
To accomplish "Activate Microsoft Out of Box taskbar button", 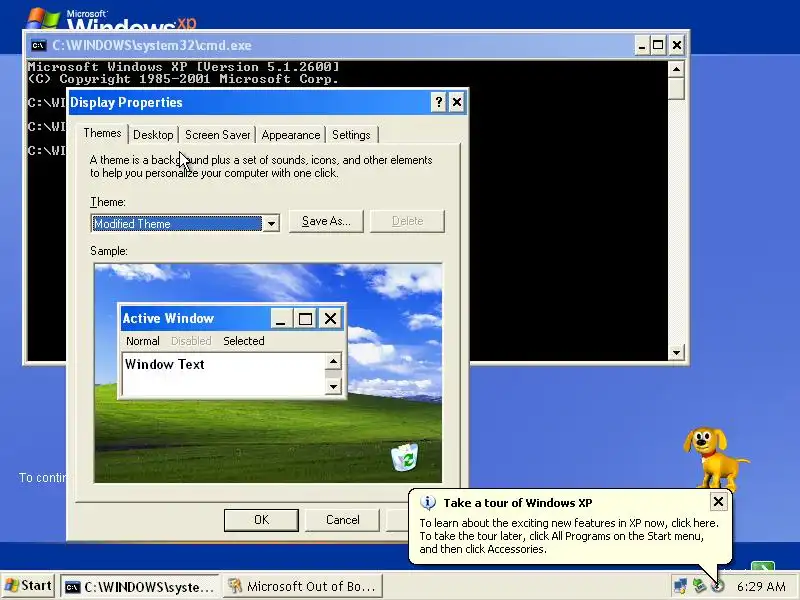I will tap(304, 587).
